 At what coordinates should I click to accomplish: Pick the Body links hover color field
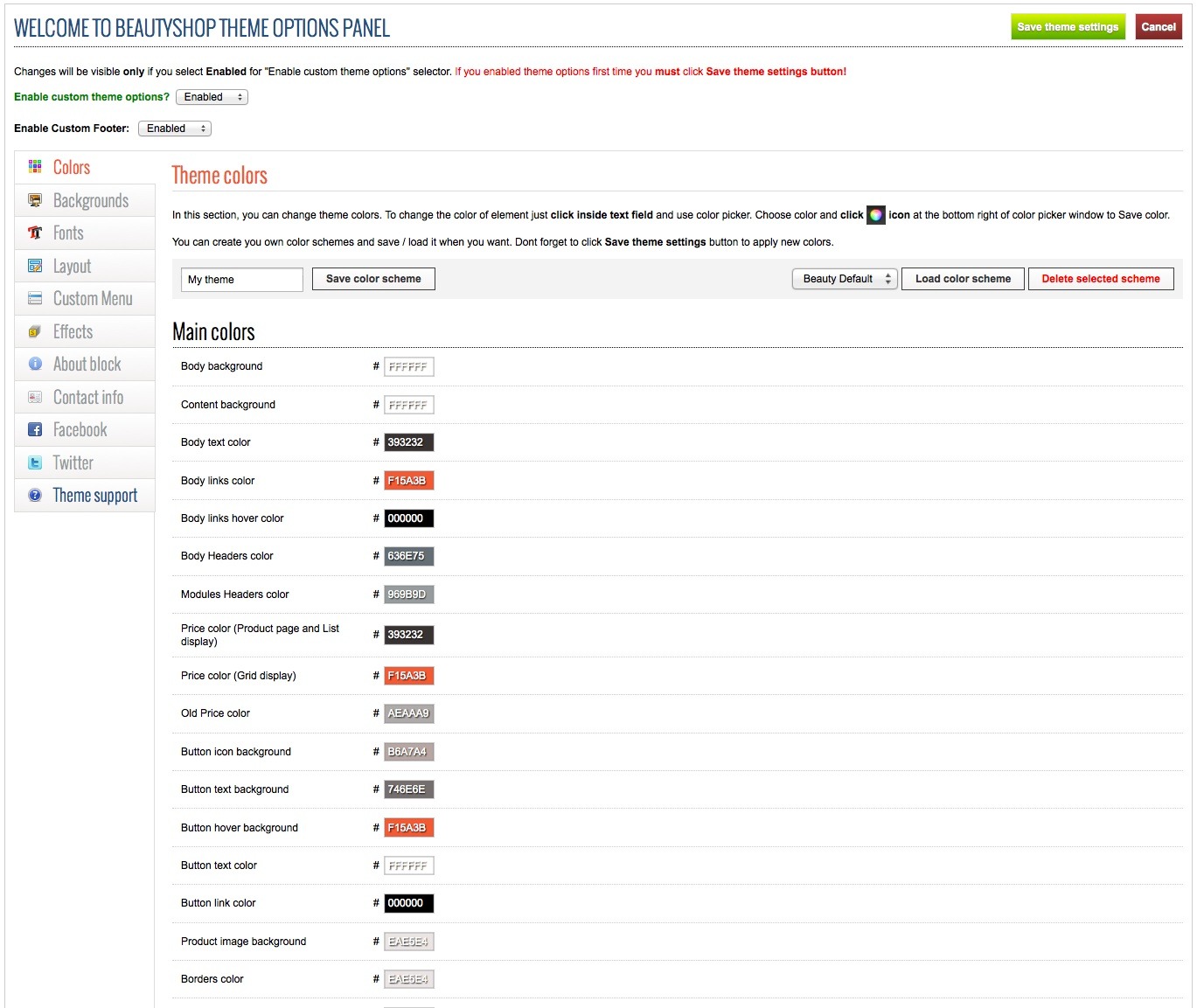pos(409,518)
